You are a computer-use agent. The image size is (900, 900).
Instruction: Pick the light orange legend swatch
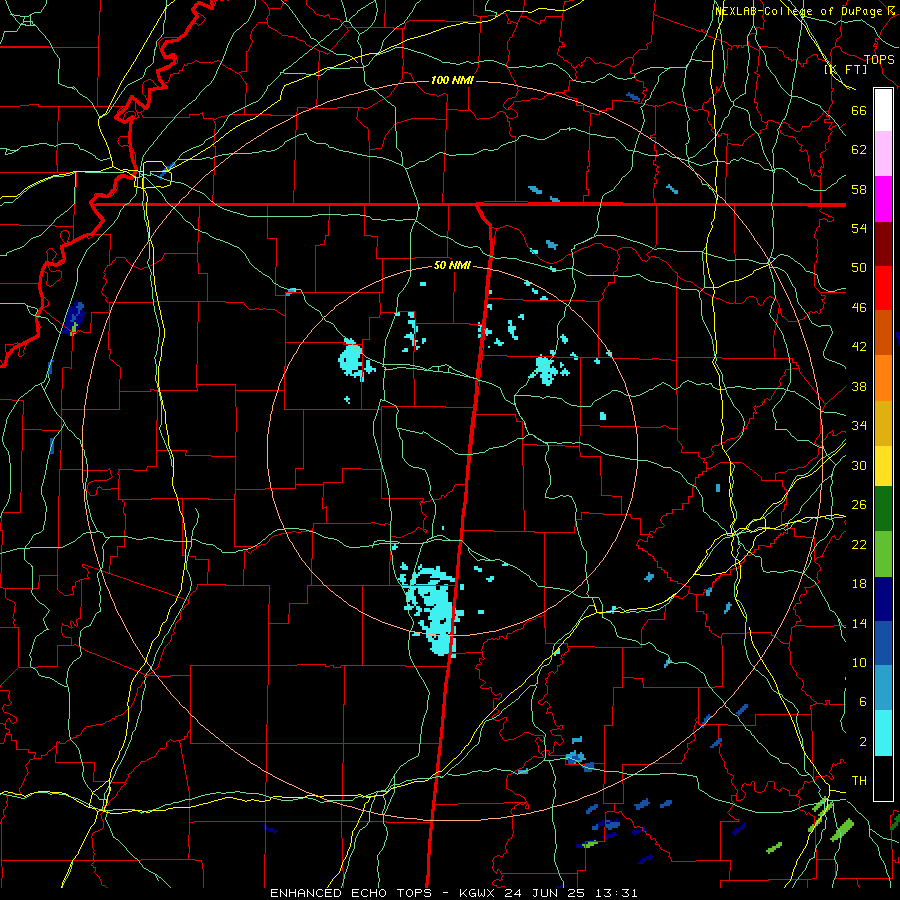tap(883, 378)
